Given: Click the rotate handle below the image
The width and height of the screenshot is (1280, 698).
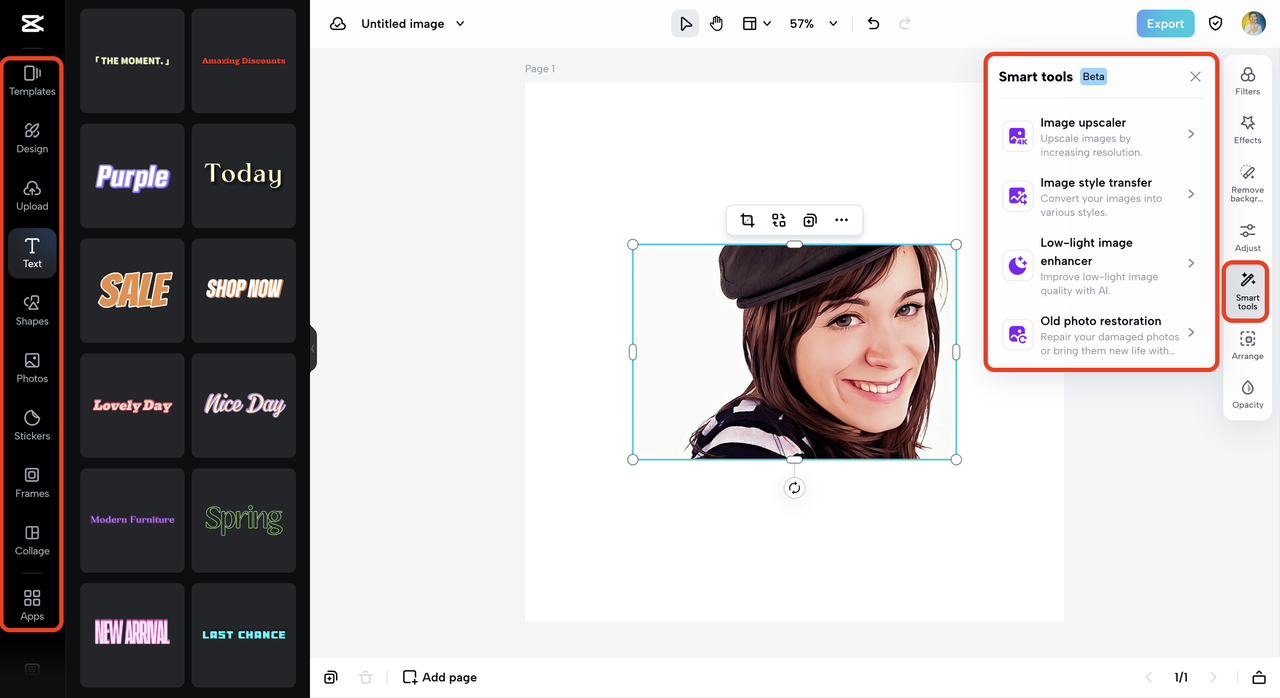Looking at the screenshot, I should point(794,488).
